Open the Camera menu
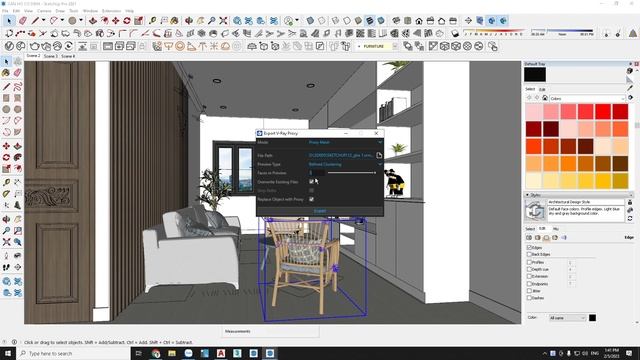640x360 pixels. [x=44, y=11]
